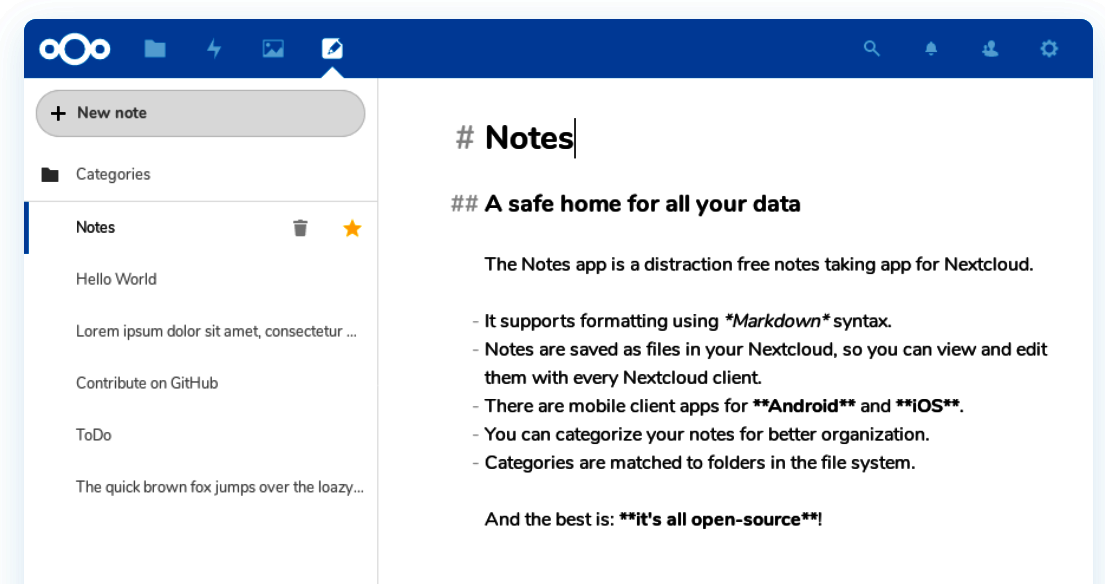Click the Nextcloud logo
The width and height of the screenshot is (1116, 584).
coord(75,48)
